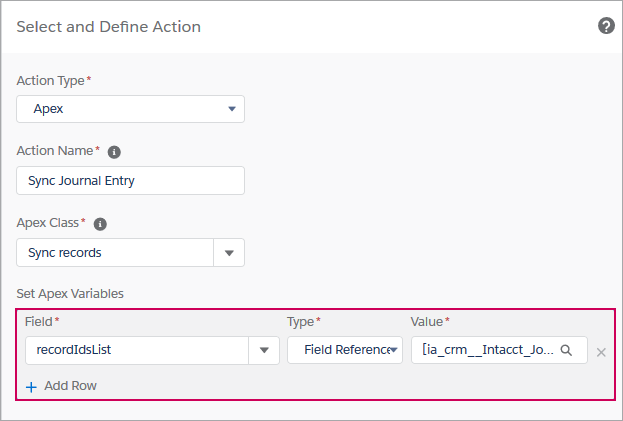The width and height of the screenshot is (623, 421).
Task: Expand the Field dropdown arrow
Action: point(264,350)
